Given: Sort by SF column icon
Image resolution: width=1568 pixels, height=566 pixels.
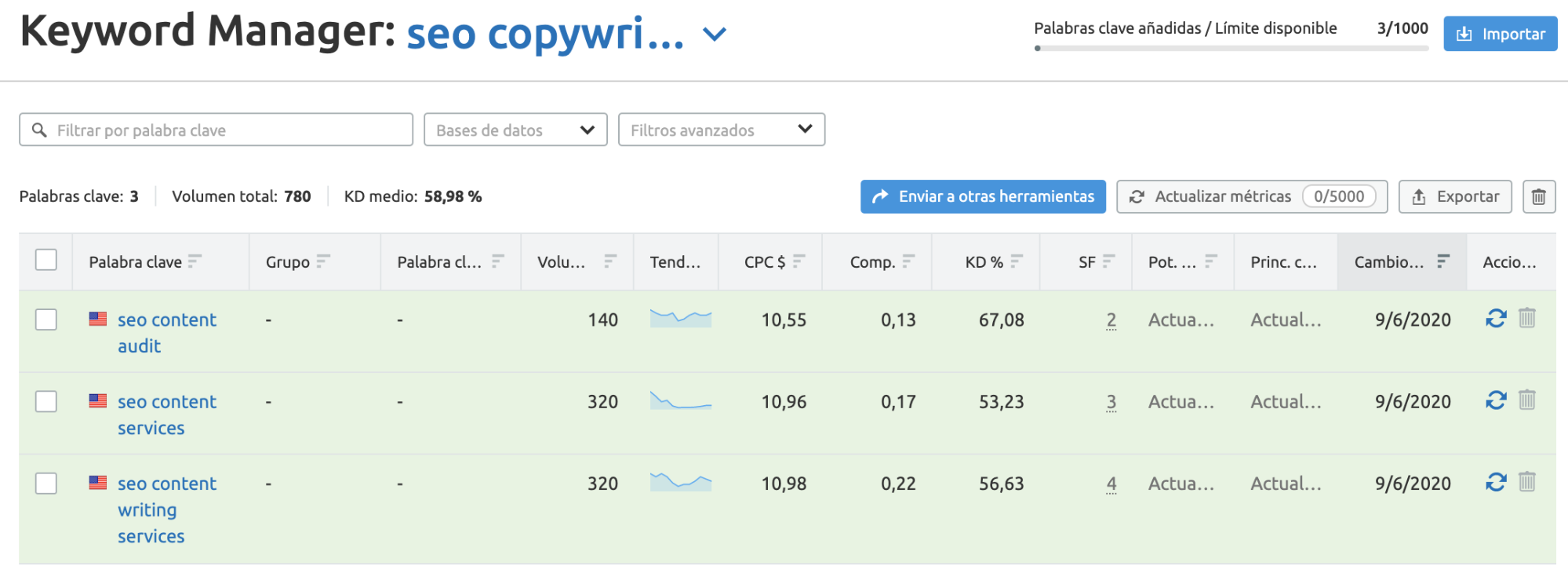Looking at the screenshot, I should [1108, 261].
